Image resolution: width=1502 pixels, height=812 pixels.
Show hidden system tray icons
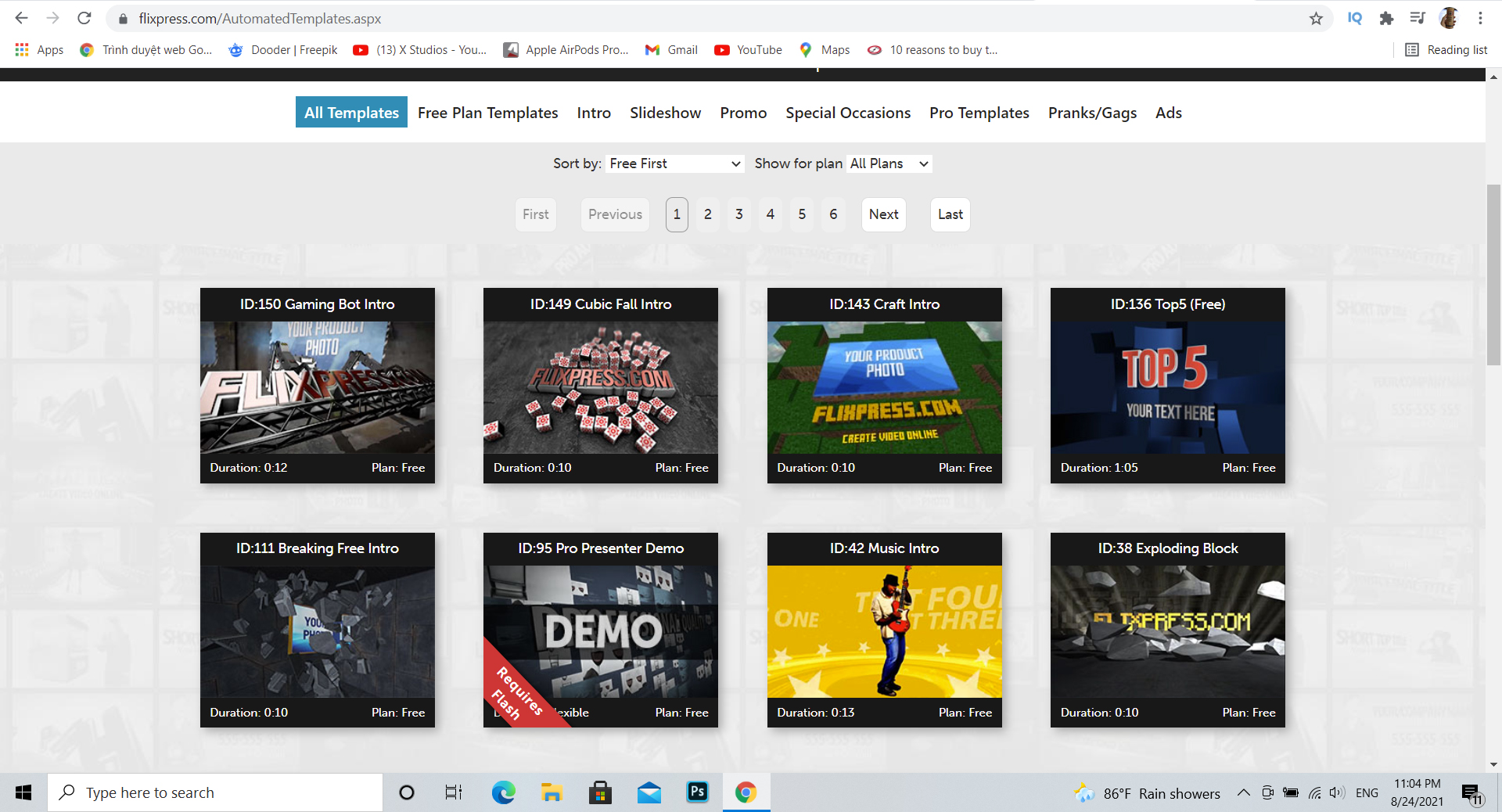1243,792
